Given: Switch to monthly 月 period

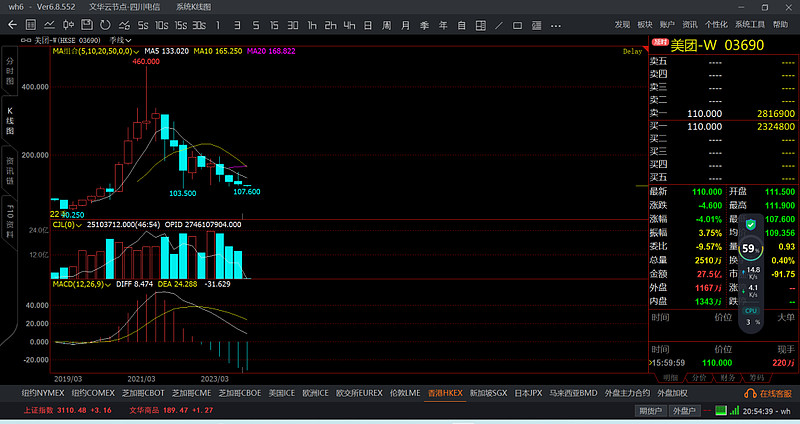Looking at the screenshot, I should click(406, 25).
